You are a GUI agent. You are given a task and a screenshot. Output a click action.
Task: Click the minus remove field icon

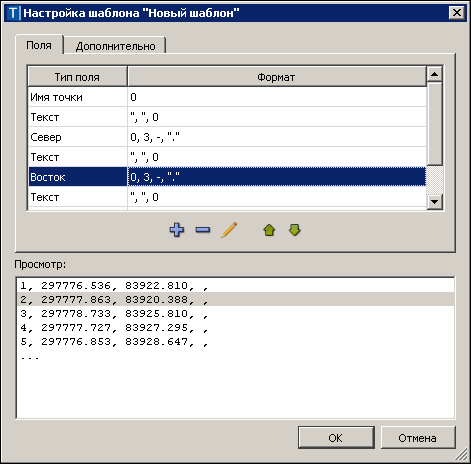point(203,230)
